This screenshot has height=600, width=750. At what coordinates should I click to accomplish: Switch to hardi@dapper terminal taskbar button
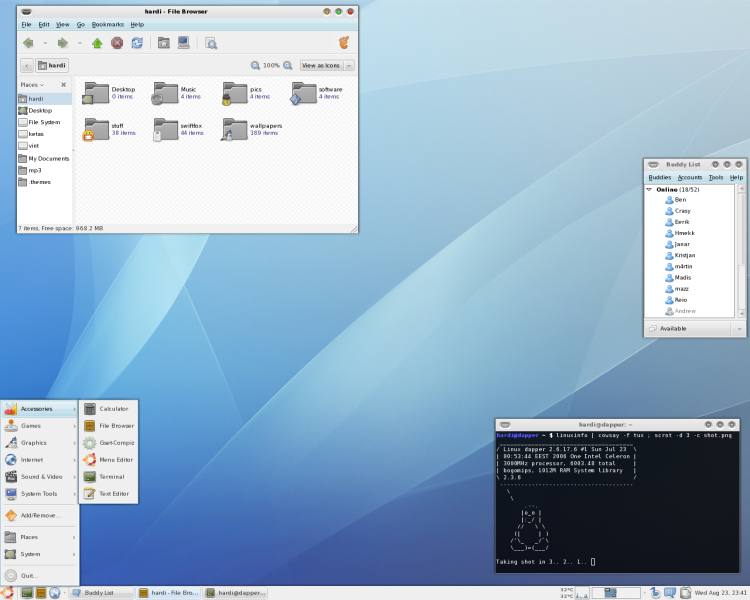point(236,593)
